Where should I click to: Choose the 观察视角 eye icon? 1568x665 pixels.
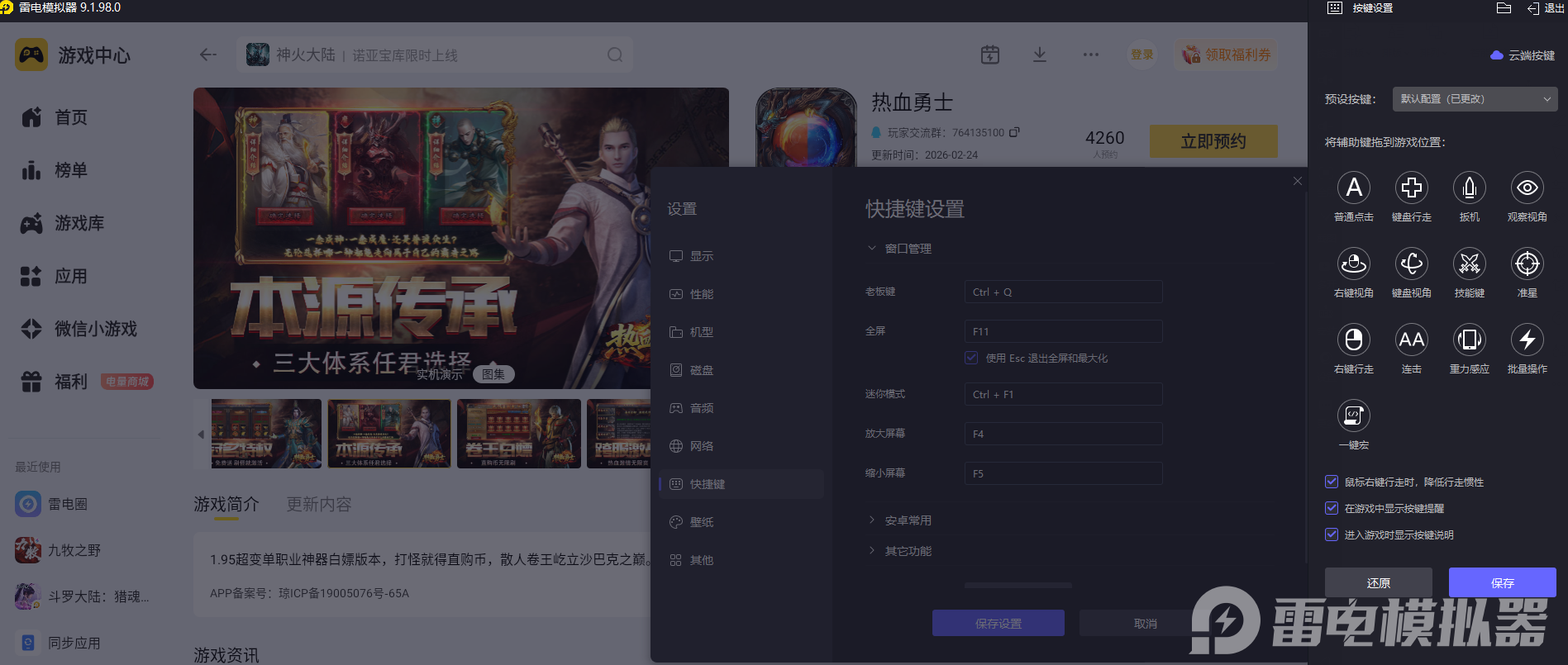[1527, 188]
